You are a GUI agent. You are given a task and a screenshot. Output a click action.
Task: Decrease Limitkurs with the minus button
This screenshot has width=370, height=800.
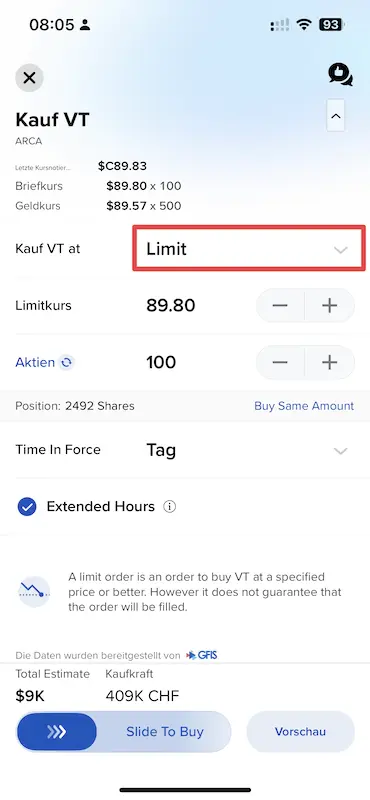280,306
